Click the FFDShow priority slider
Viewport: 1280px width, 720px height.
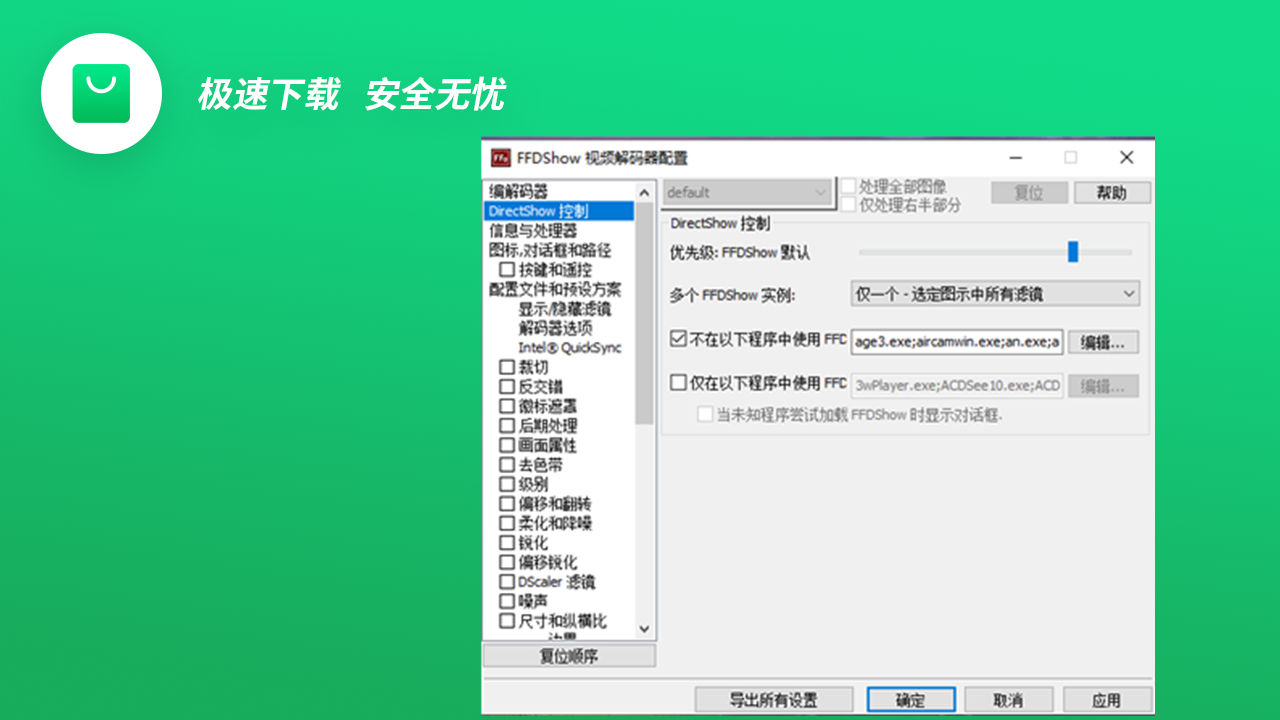1072,252
